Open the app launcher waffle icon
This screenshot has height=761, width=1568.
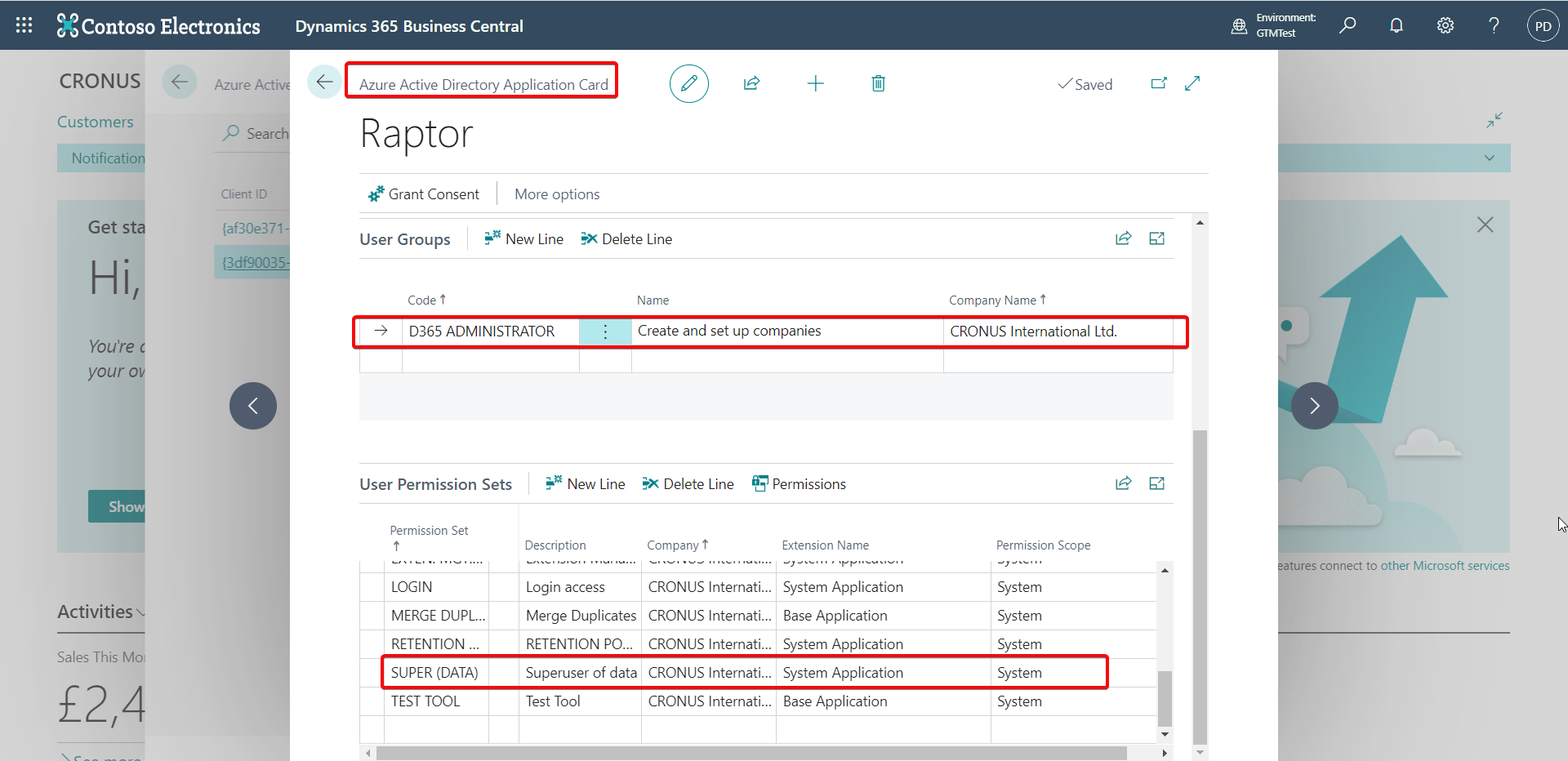click(24, 25)
